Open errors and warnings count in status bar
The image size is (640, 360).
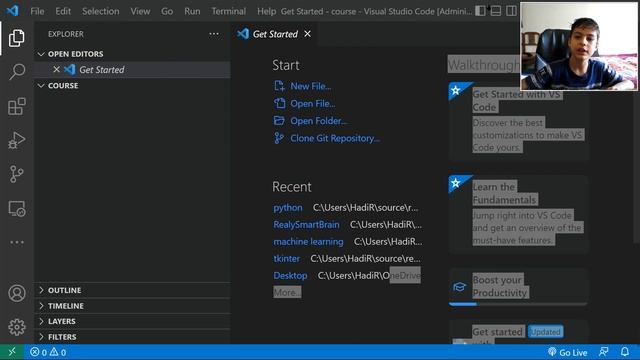[48, 352]
